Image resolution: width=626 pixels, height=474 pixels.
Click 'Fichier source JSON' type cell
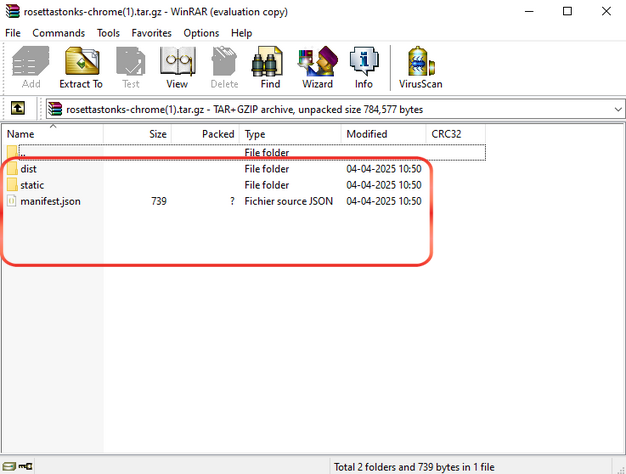coord(289,201)
